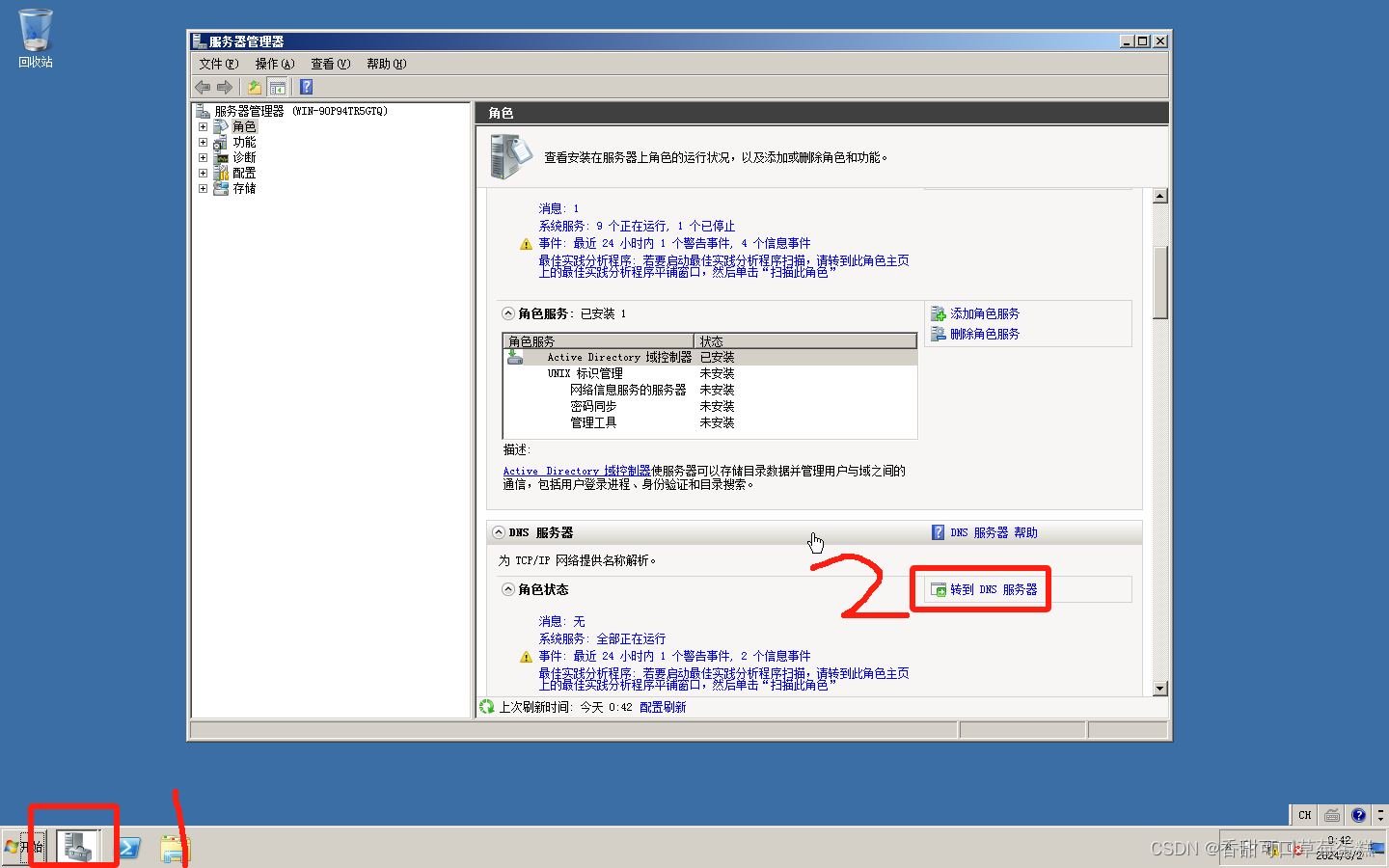Select 配置 in the console tree
The image size is (1389, 868).
pyautogui.click(x=244, y=174)
